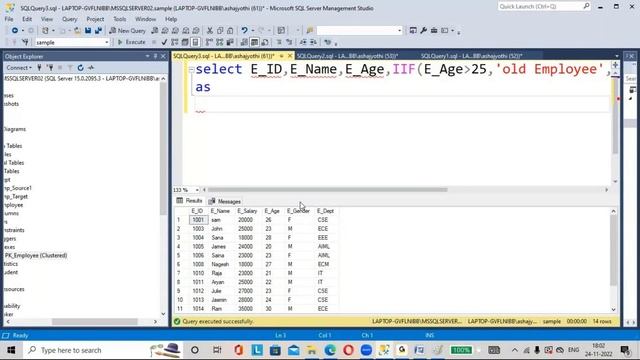The image size is (640, 360).
Task: Toggle Results to Text mode
Action: 244,42
